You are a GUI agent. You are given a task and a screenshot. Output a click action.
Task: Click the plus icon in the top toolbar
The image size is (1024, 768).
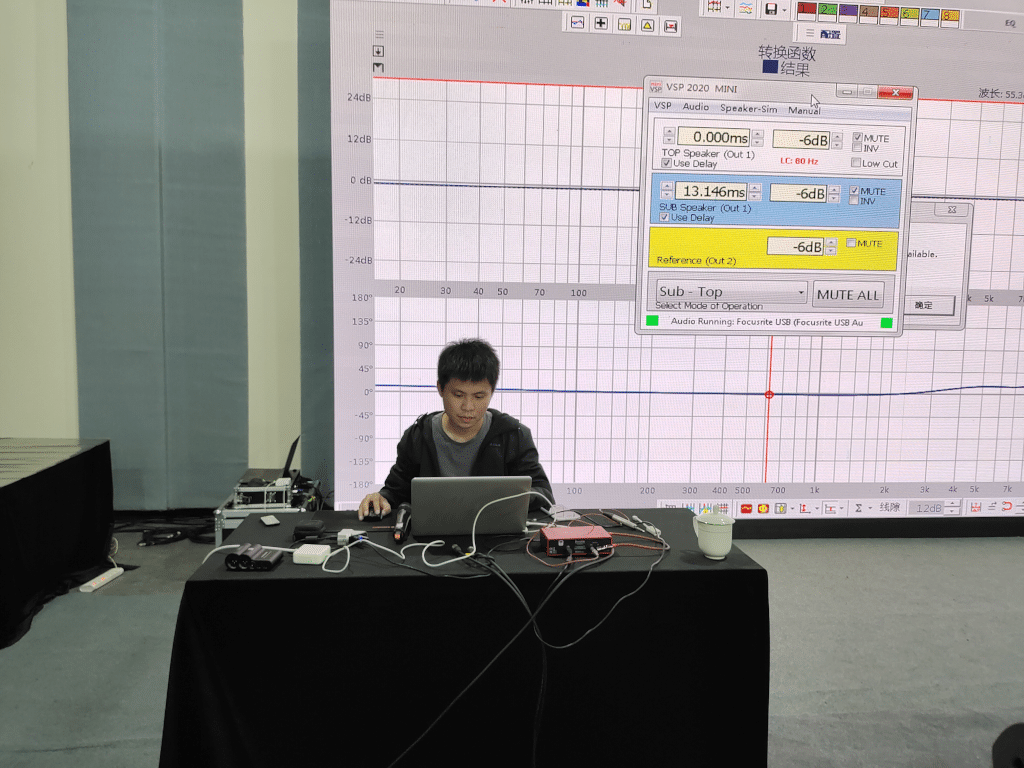(x=601, y=23)
